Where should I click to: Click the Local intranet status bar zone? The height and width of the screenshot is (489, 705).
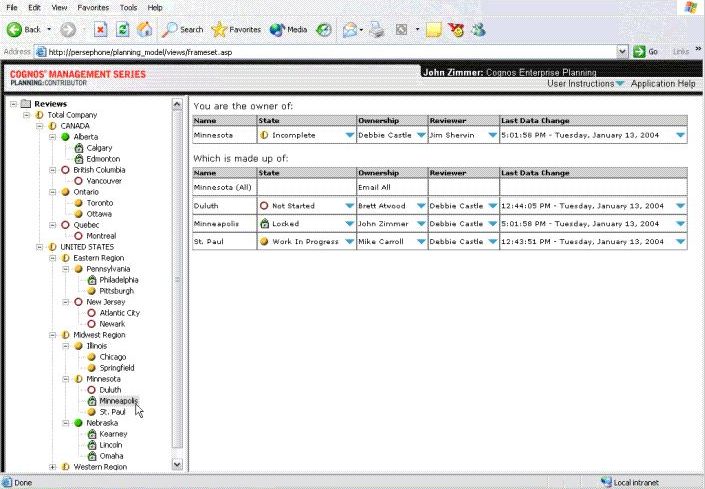[629, 483]
